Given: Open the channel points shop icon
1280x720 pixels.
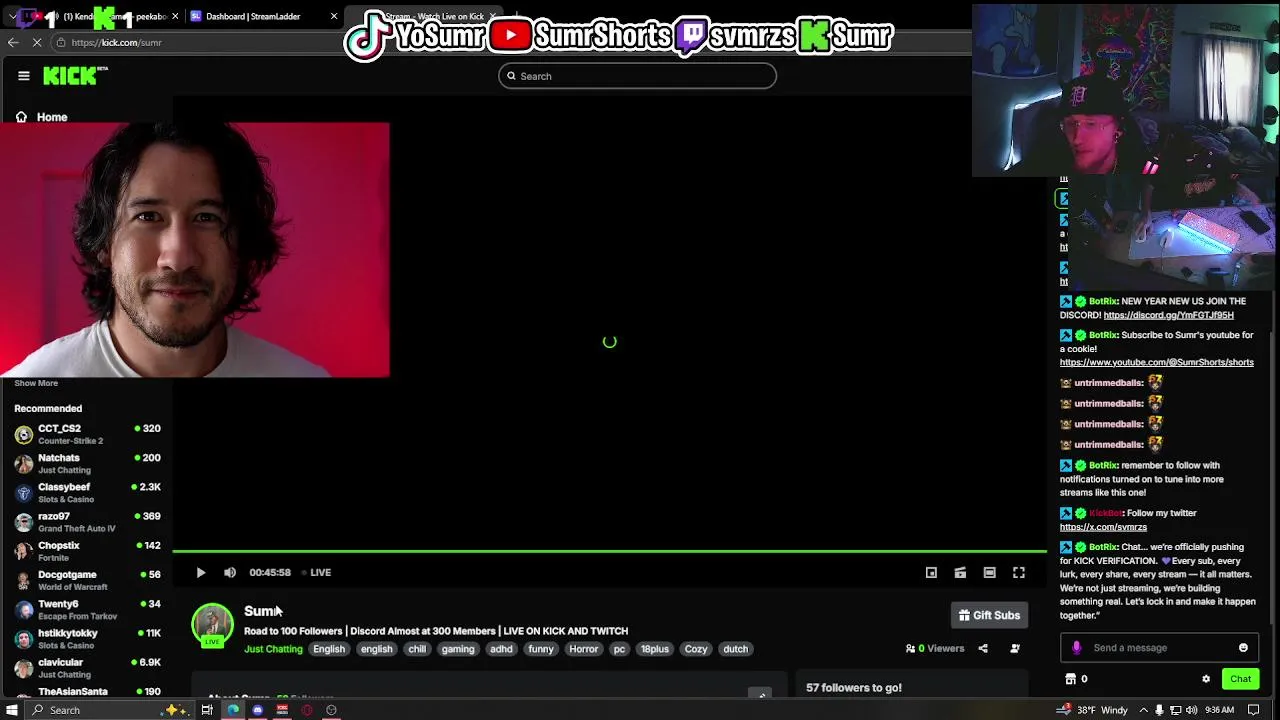Looking at the screenshot, I should coord(1071,679).
